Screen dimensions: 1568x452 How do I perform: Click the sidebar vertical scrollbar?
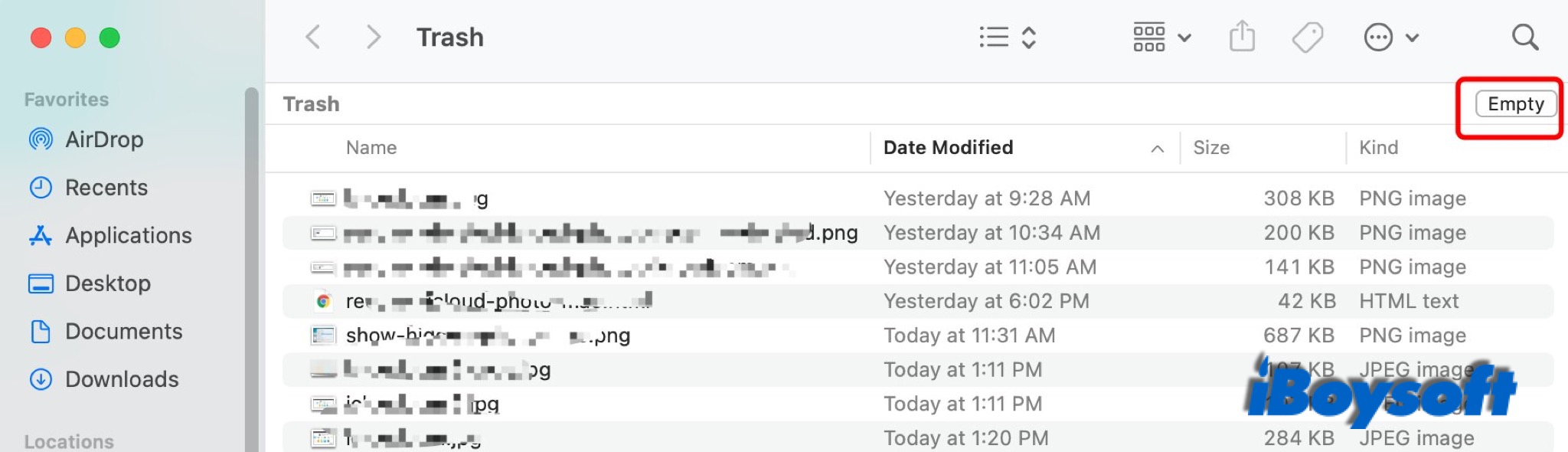pyautogui.click(x=251, y=268)
